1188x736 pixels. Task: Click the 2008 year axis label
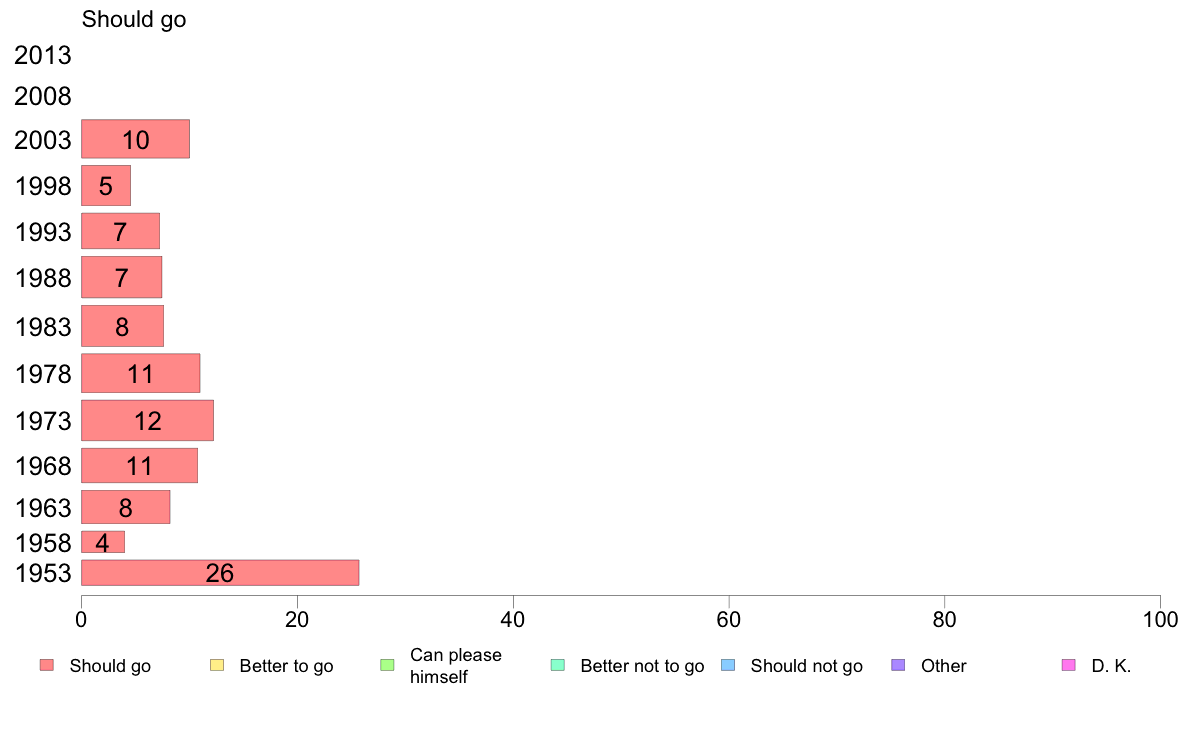(42, 96)
